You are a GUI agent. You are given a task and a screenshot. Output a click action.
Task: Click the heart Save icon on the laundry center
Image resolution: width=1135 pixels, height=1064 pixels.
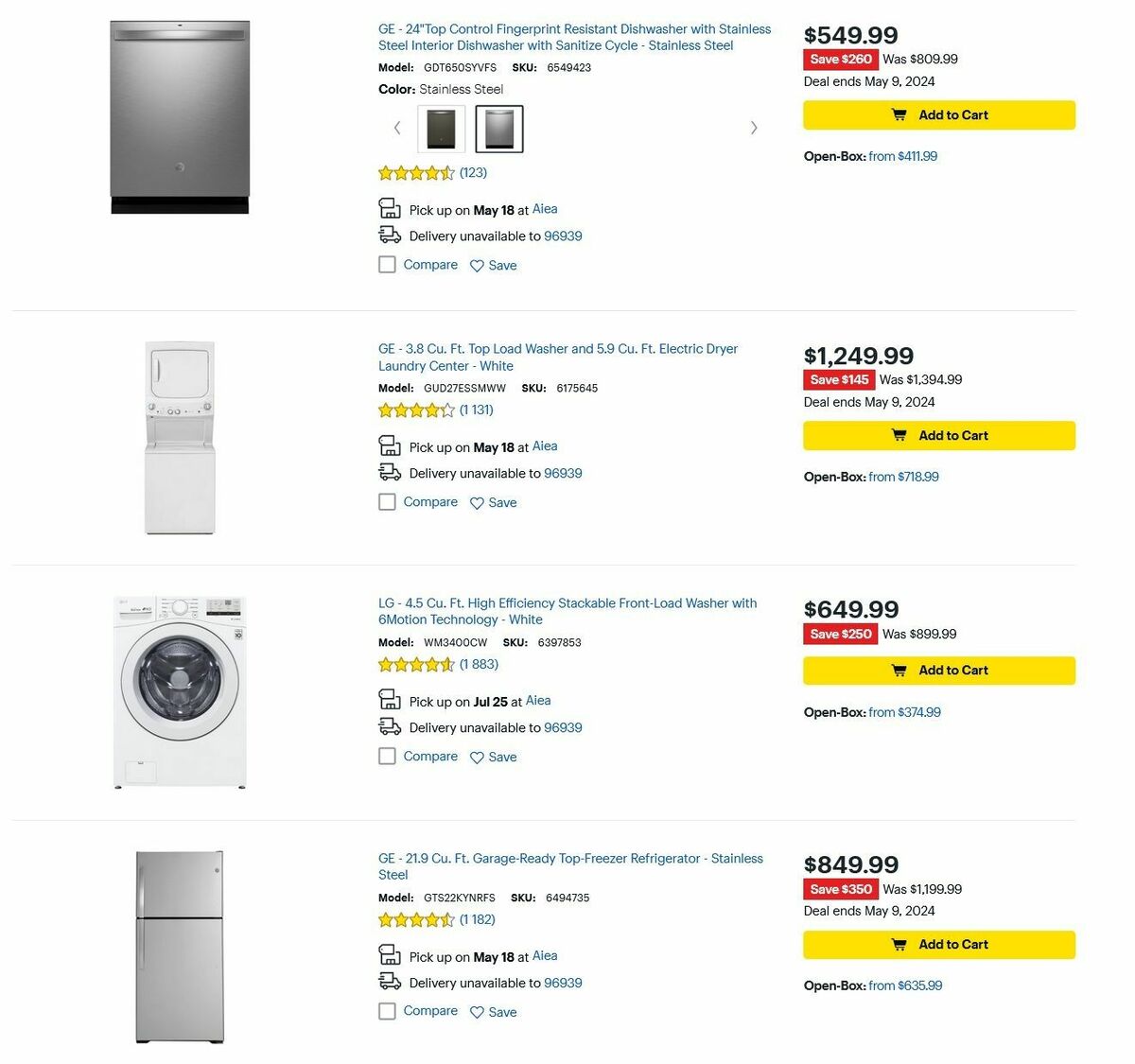coord(477,502)
